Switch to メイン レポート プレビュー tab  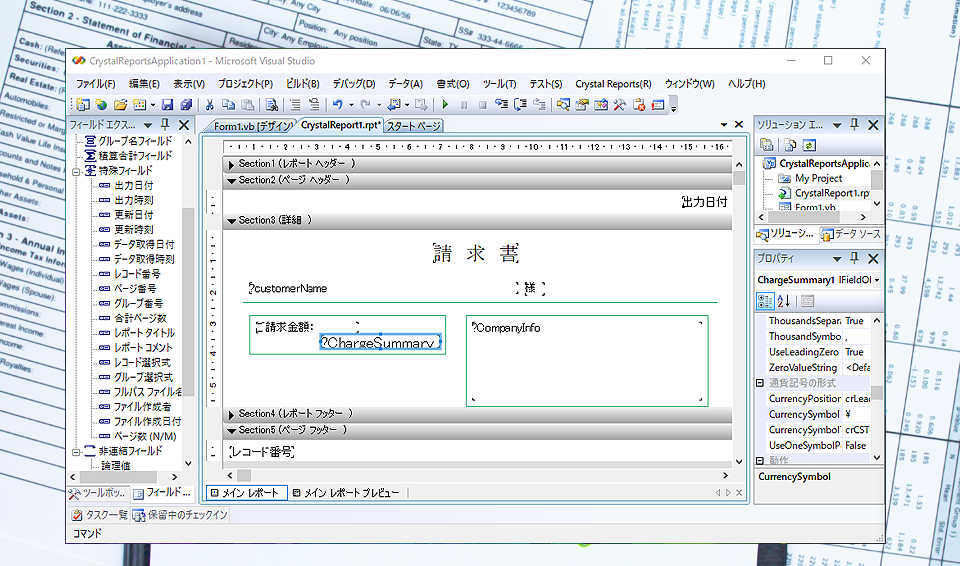click(x=347, y=493)
